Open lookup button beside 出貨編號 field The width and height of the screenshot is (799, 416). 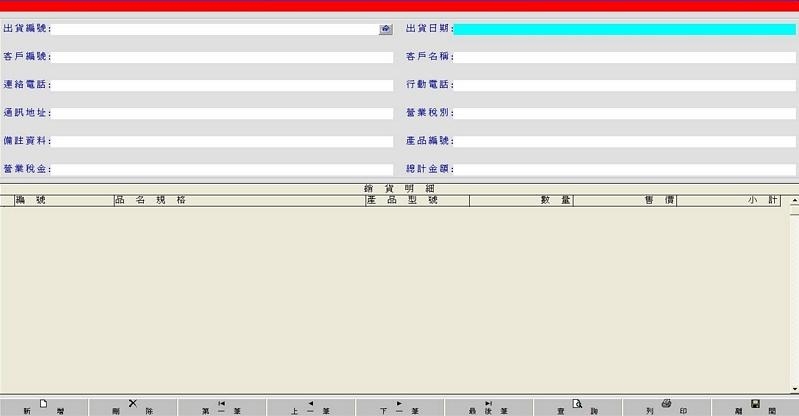[x=386, y=30]
